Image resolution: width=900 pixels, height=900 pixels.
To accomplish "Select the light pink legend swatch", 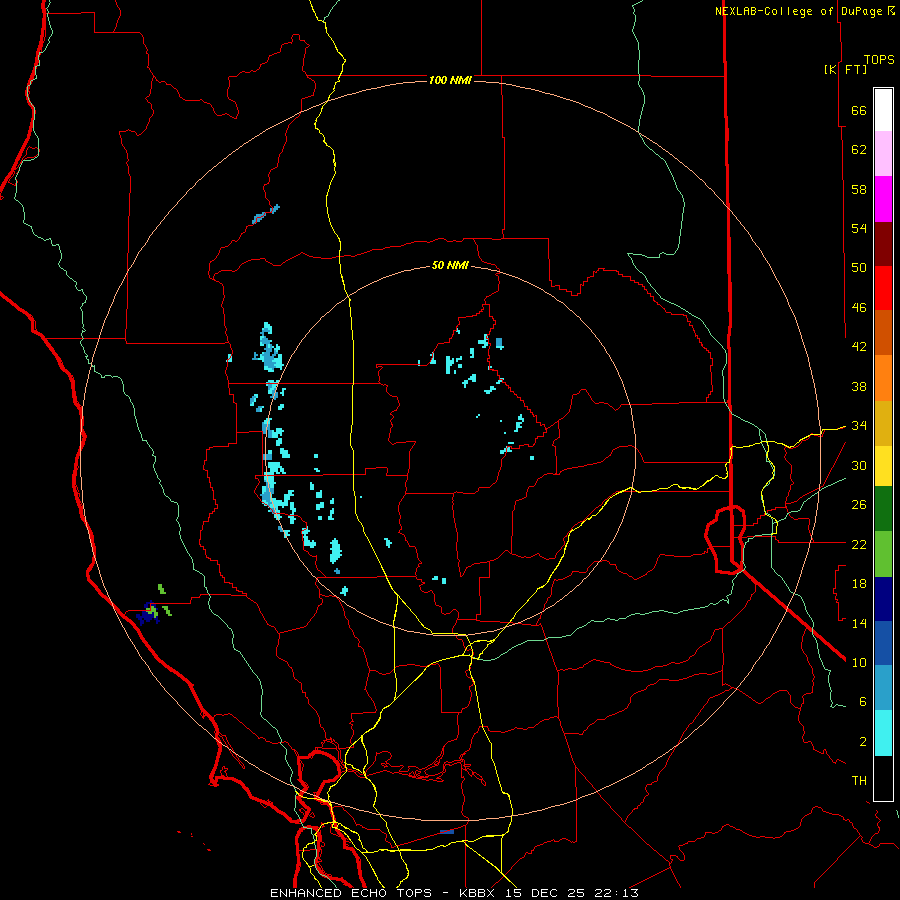I will pyautogui.click(x=883, y=154).
